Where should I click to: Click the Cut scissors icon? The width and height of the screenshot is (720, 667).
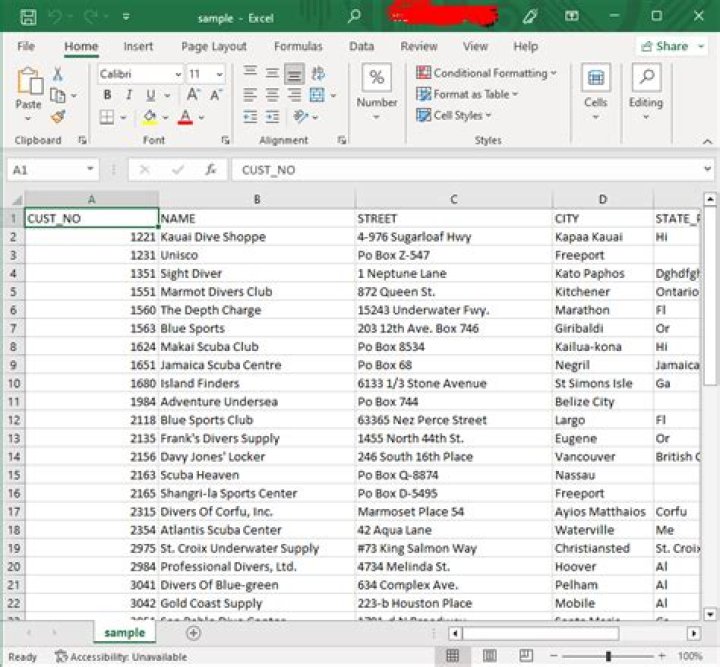(x=57, y=75)
